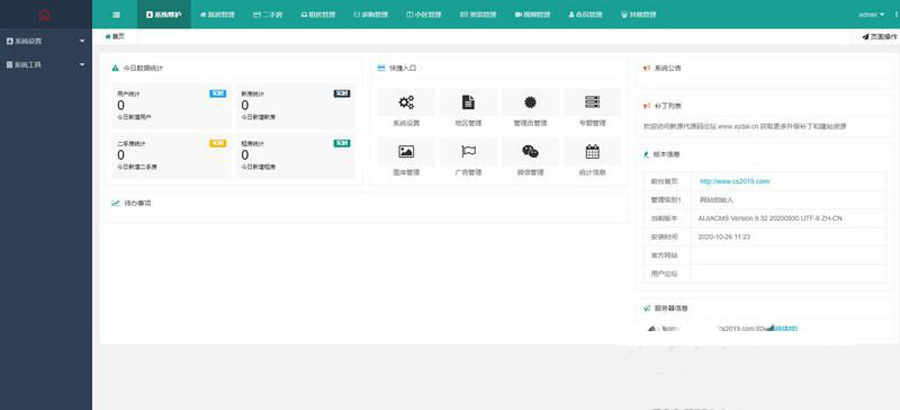
Task: Open 微信管理 WeChat shortcut icon
Action: pyautogui.click(x=530, y=151)
